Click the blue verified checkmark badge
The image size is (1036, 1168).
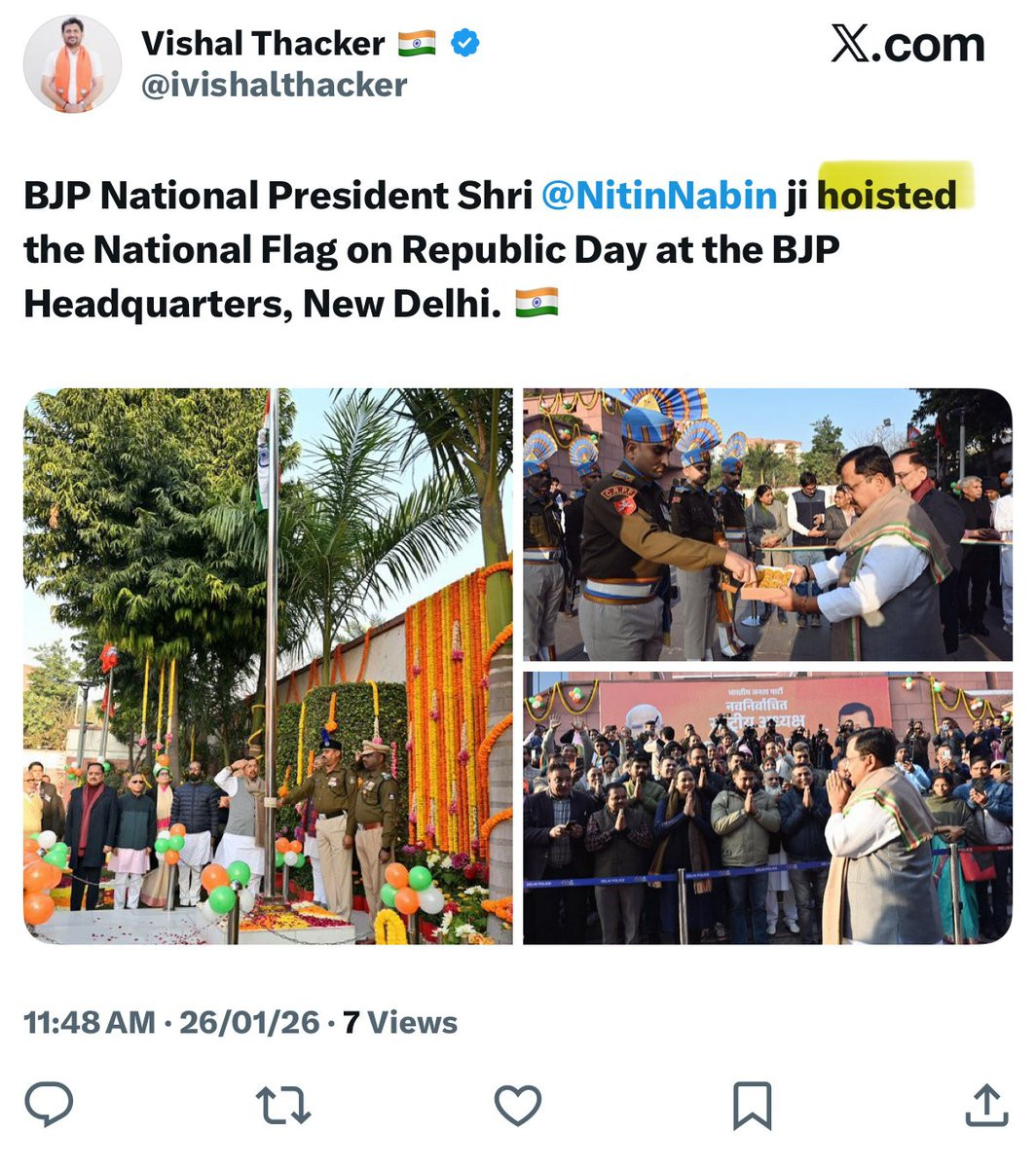(x=465, y=43)
